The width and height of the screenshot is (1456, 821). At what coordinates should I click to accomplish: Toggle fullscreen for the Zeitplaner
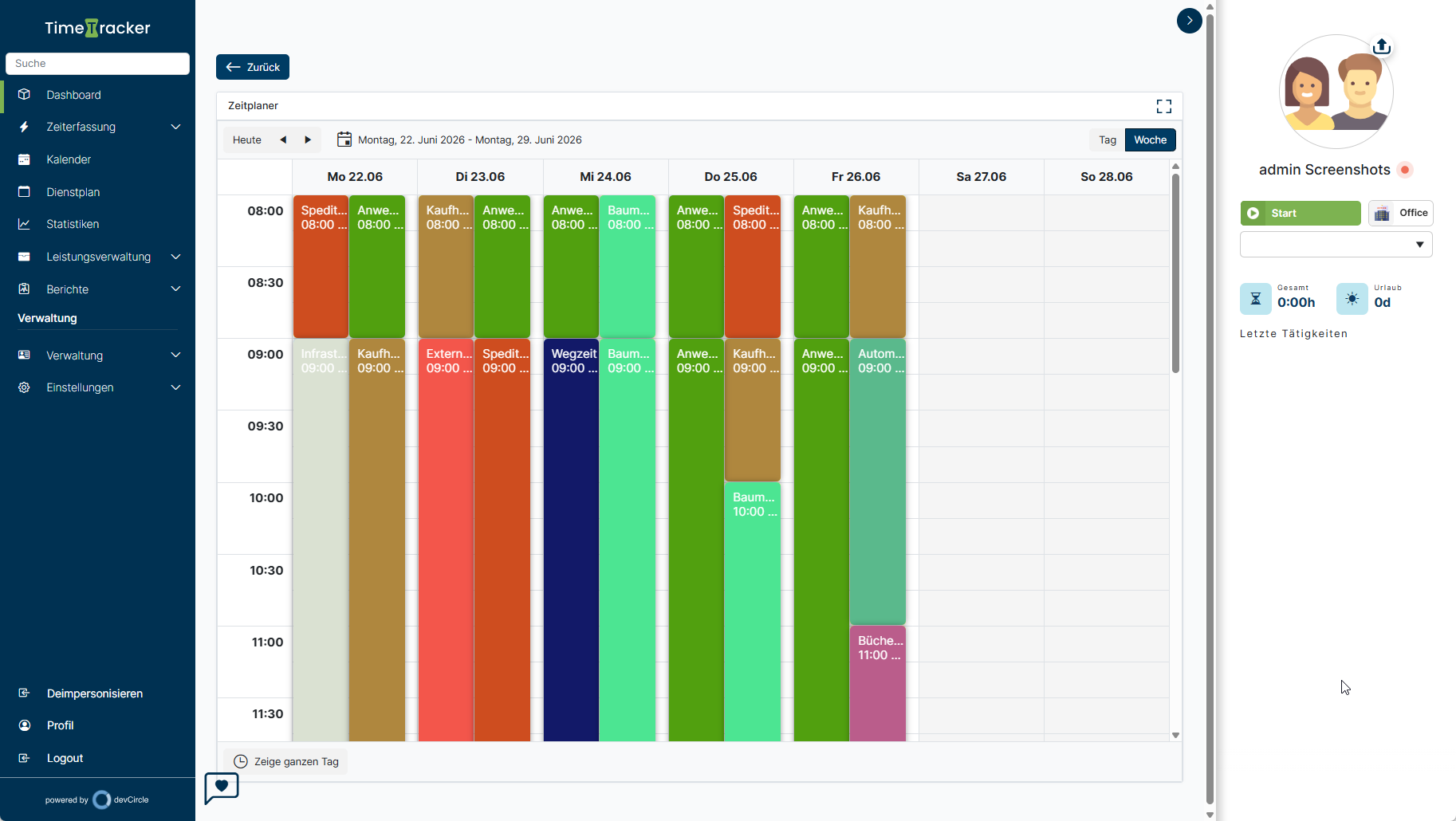click(1164, 106)
